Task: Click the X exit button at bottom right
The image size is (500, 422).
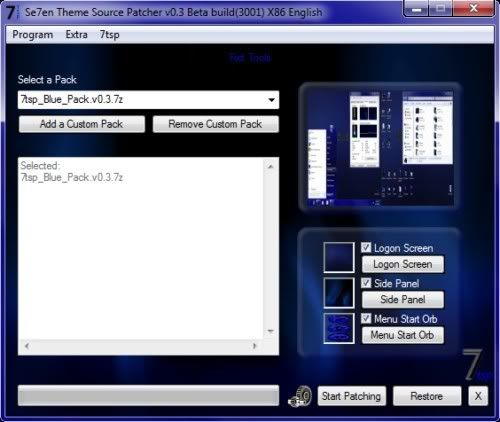Action: pos(478,396)
